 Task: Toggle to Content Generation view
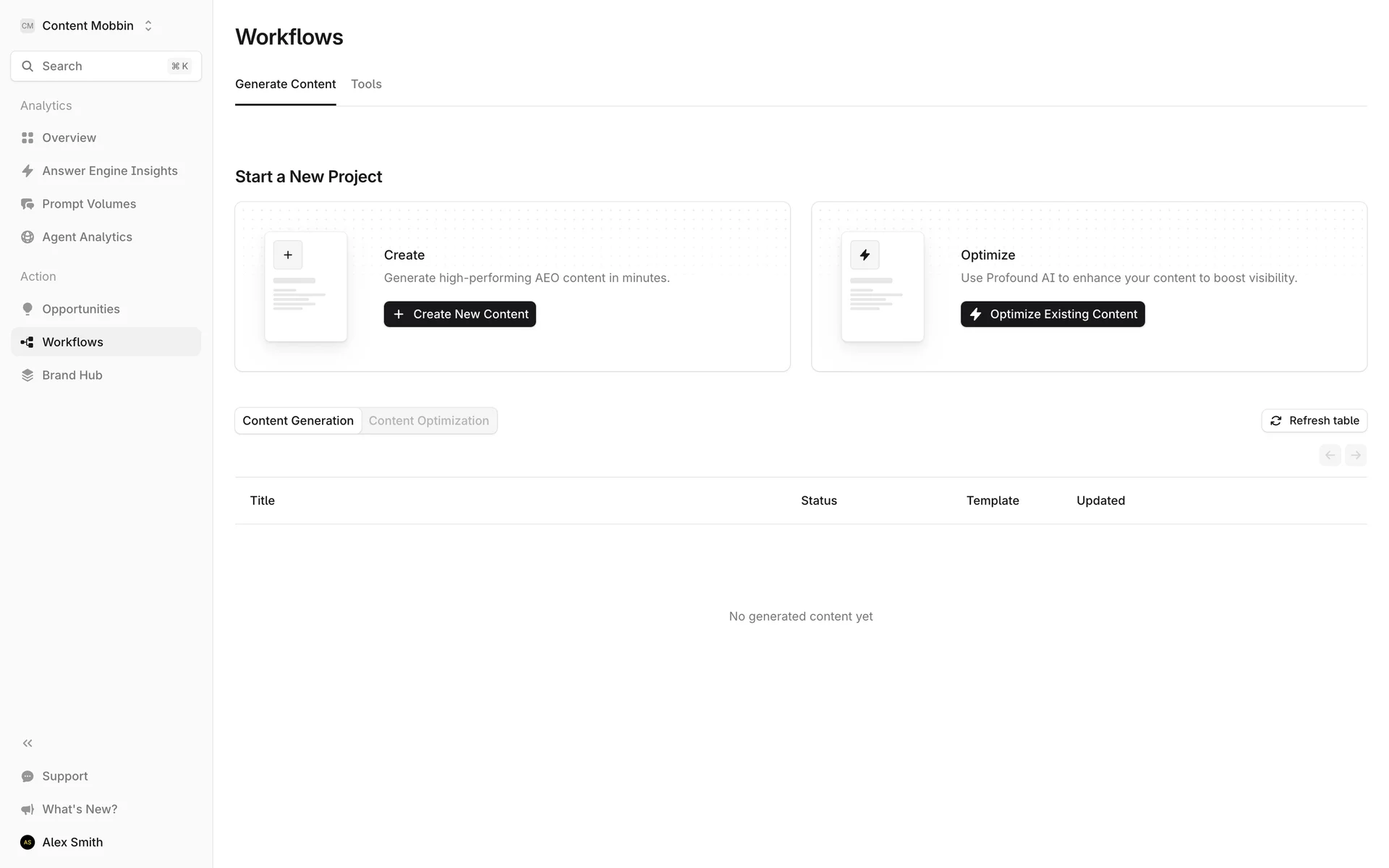click(x=298, y=421)
